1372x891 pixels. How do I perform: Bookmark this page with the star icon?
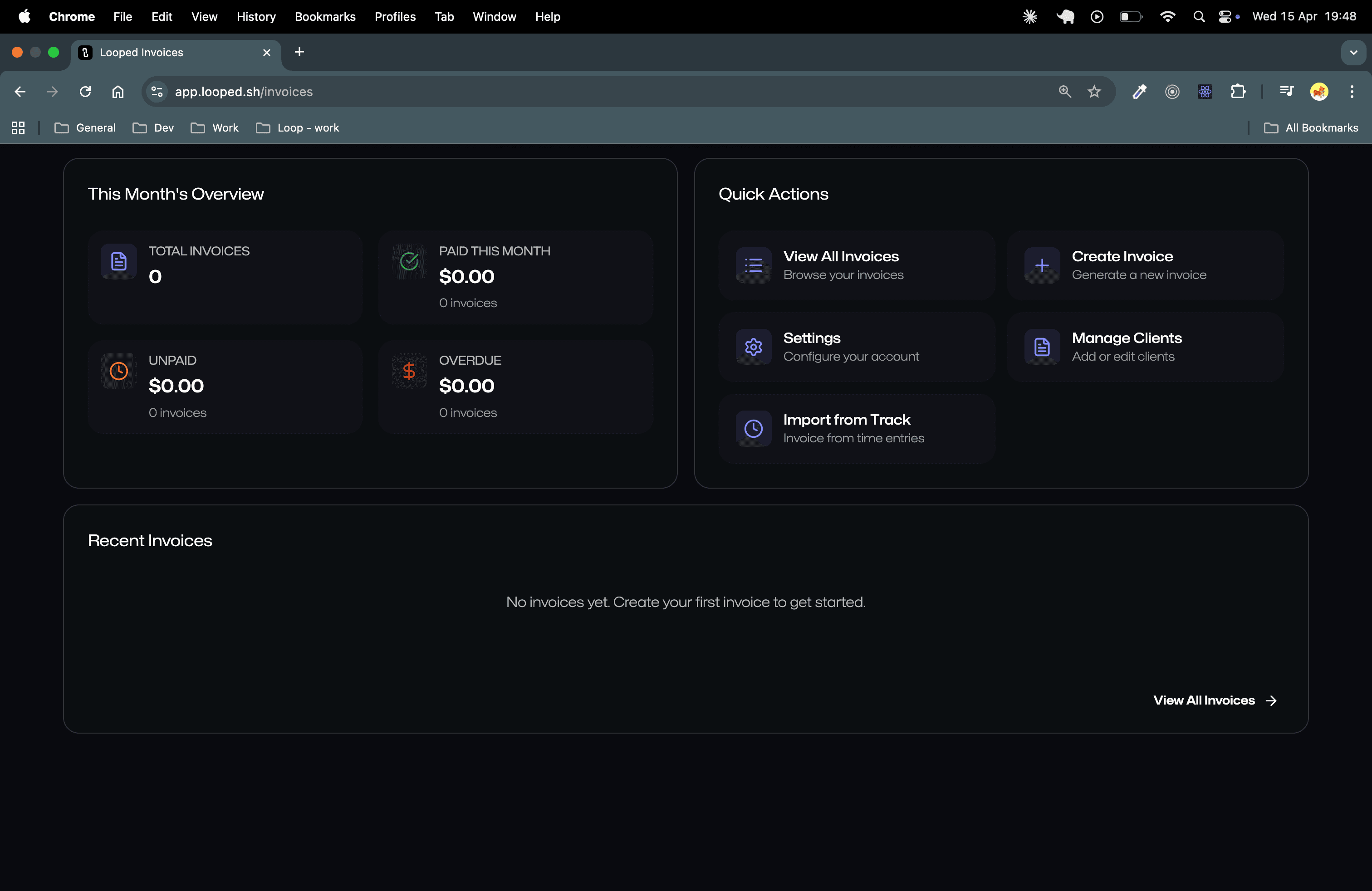click(1093, 92)
